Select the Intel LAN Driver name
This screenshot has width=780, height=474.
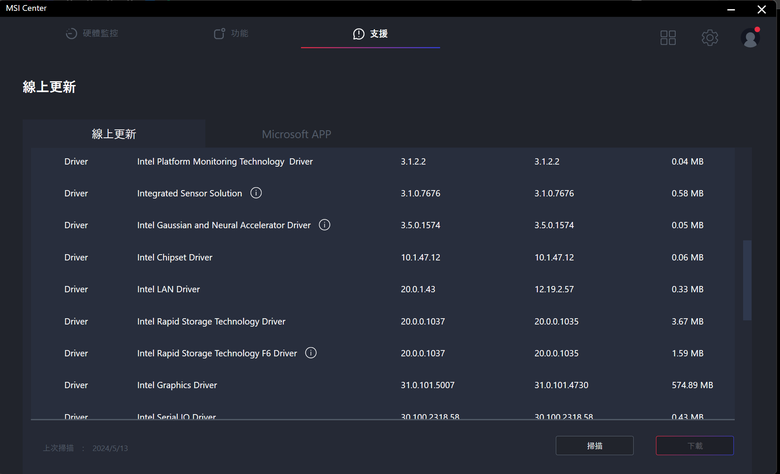click(x=168, y=289)
